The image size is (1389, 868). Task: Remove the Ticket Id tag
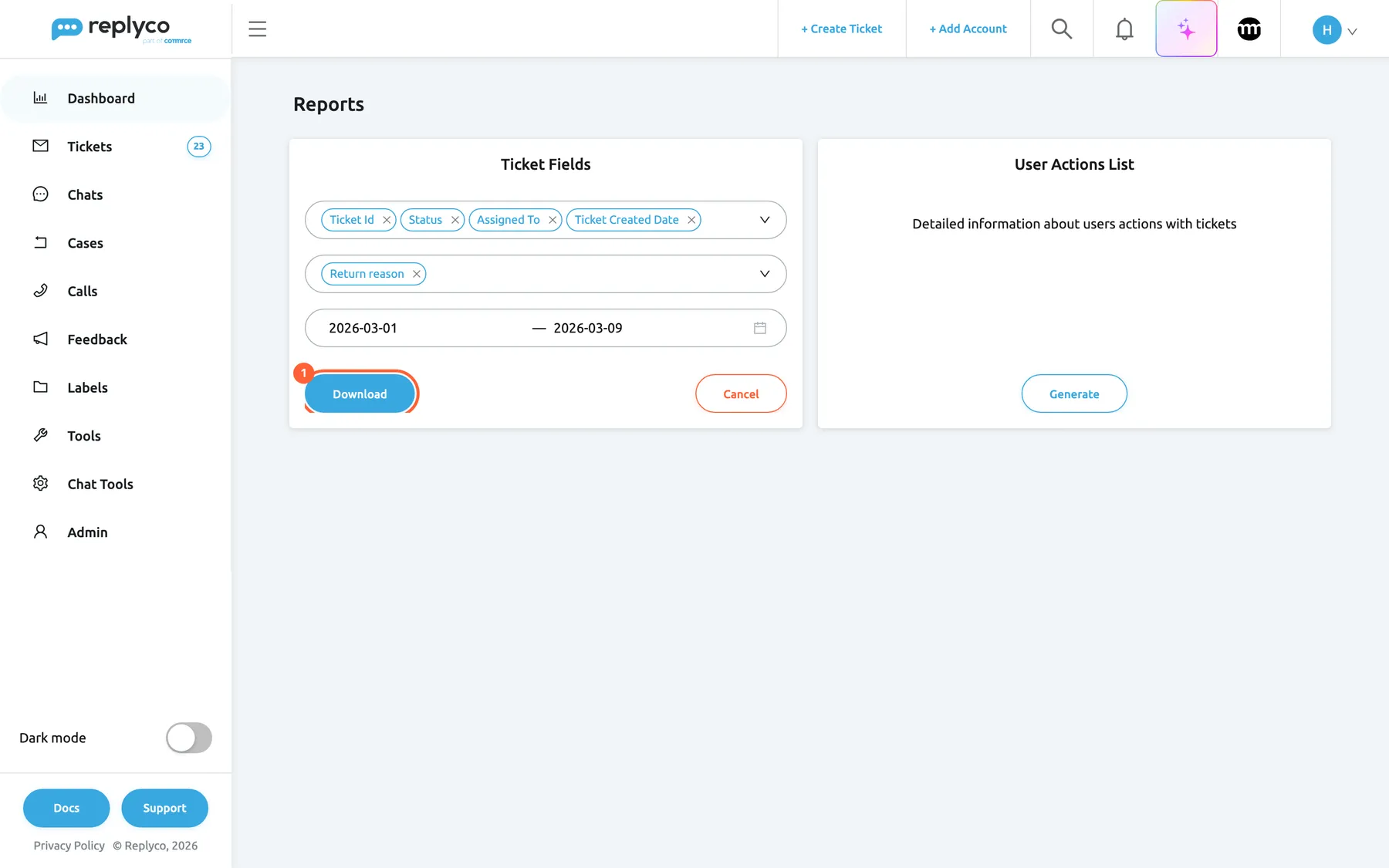tap(387, 220)
